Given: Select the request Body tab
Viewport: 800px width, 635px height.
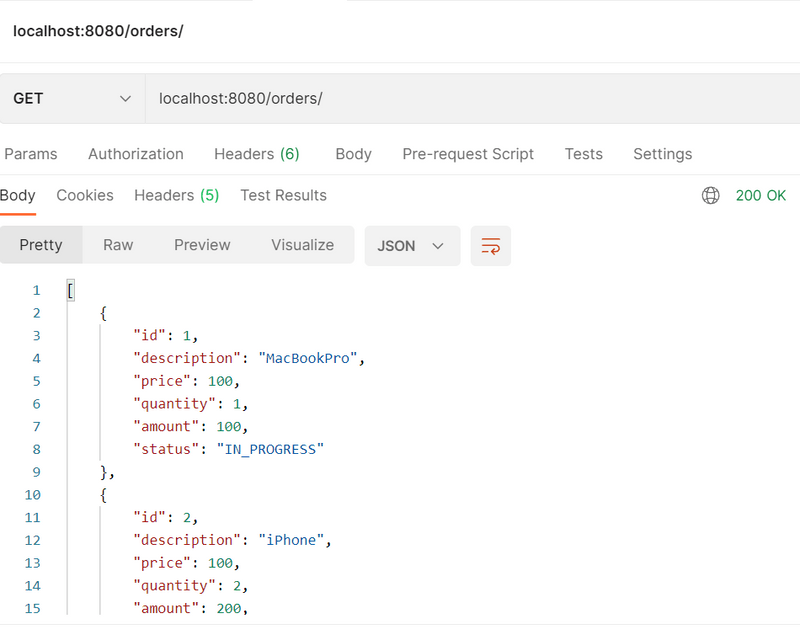Looking at the screenshot, I should 353,154.
